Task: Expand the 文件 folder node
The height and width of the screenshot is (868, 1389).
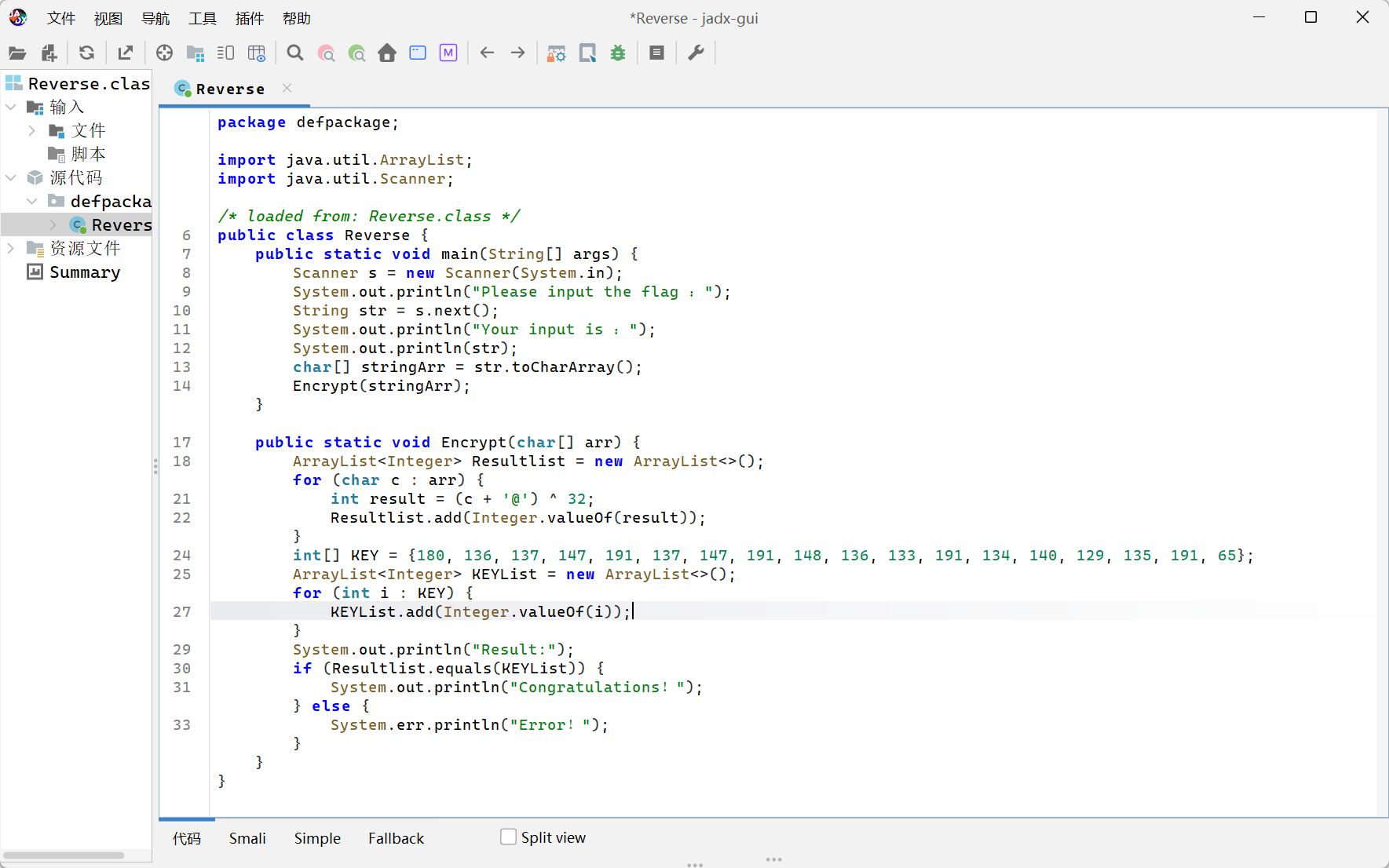Action: [32, 130]
